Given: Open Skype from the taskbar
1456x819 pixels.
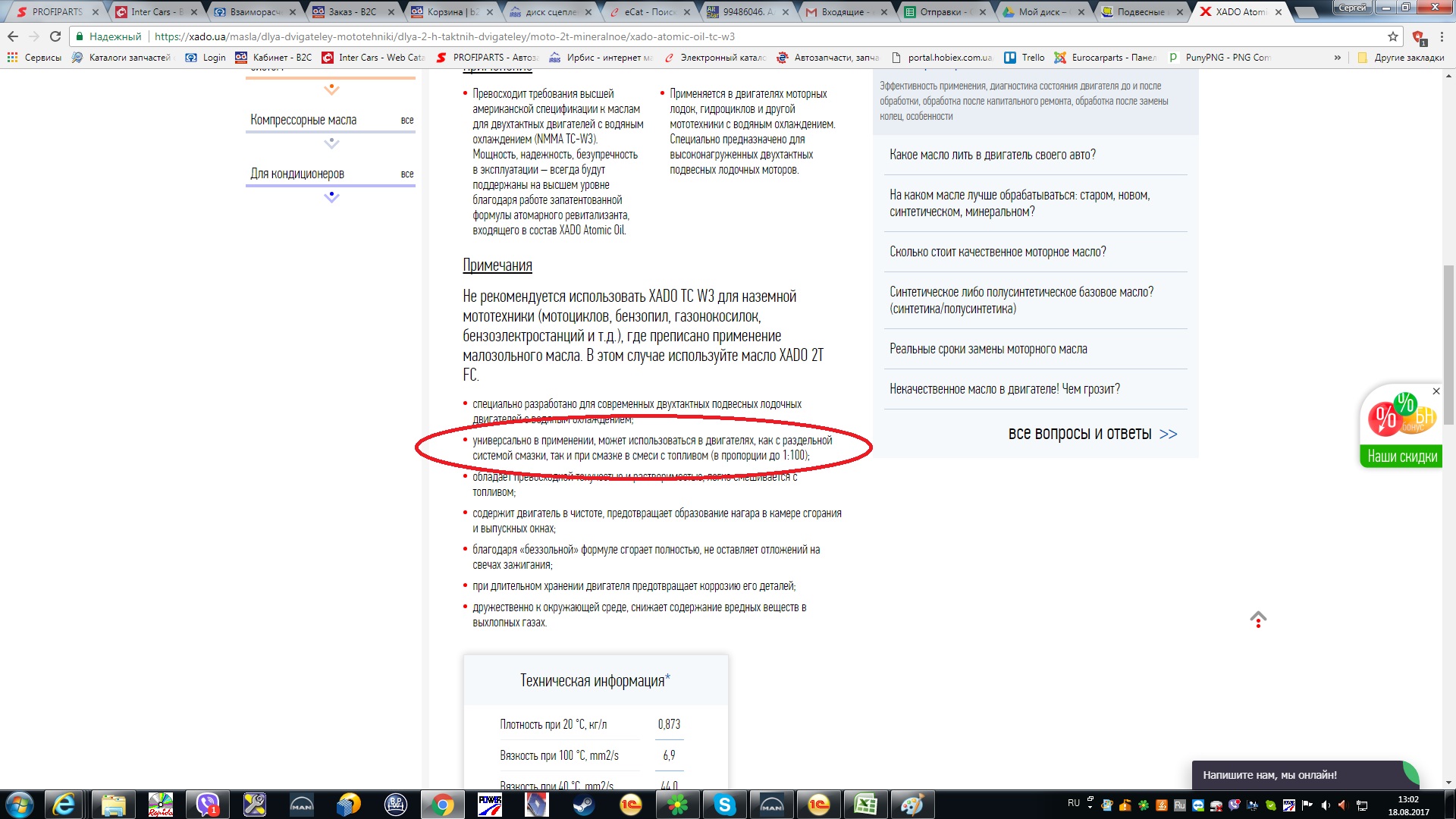Looking at the screenshot, I should click(x=724, y=805).
